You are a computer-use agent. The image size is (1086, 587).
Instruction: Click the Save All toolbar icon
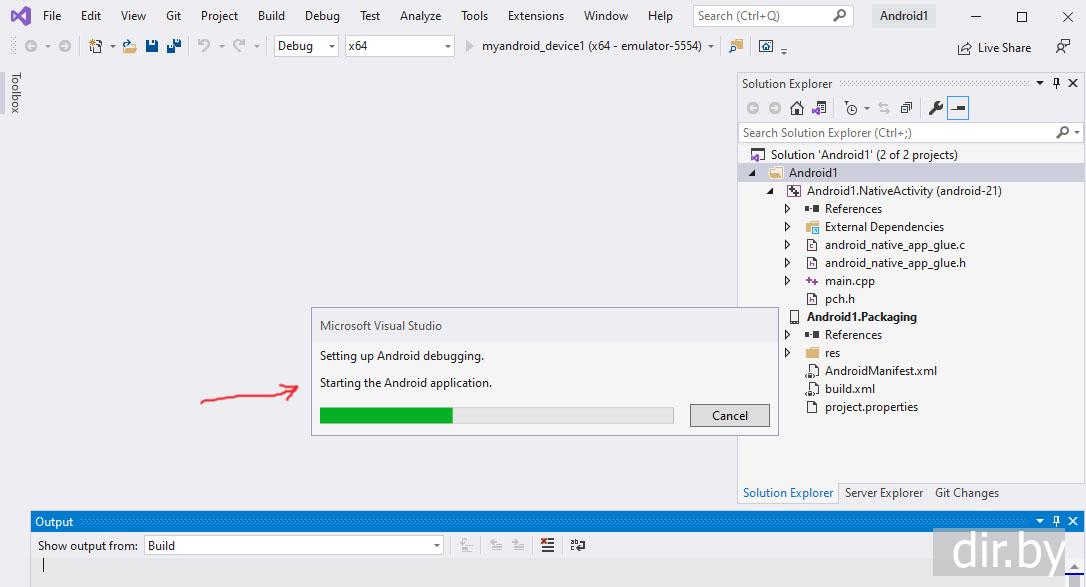pyautogui.click(x=173, y=46)
